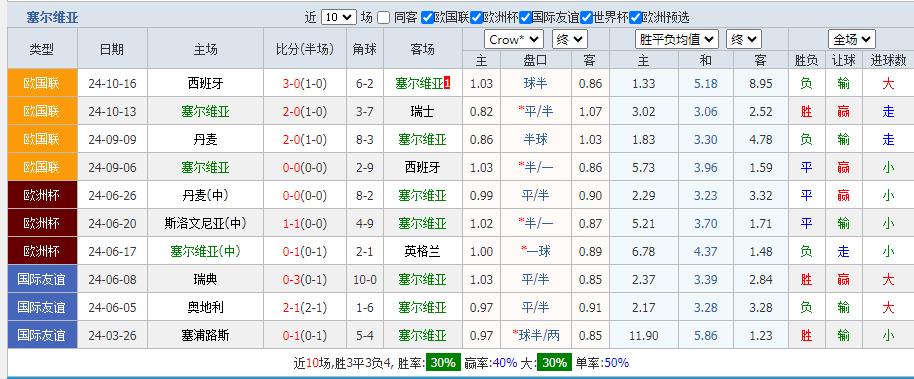The height and width of the screenshot is (379, 914).
Task: Open the 丹麦(中) home team link
Action: click(x=205, y=195)
